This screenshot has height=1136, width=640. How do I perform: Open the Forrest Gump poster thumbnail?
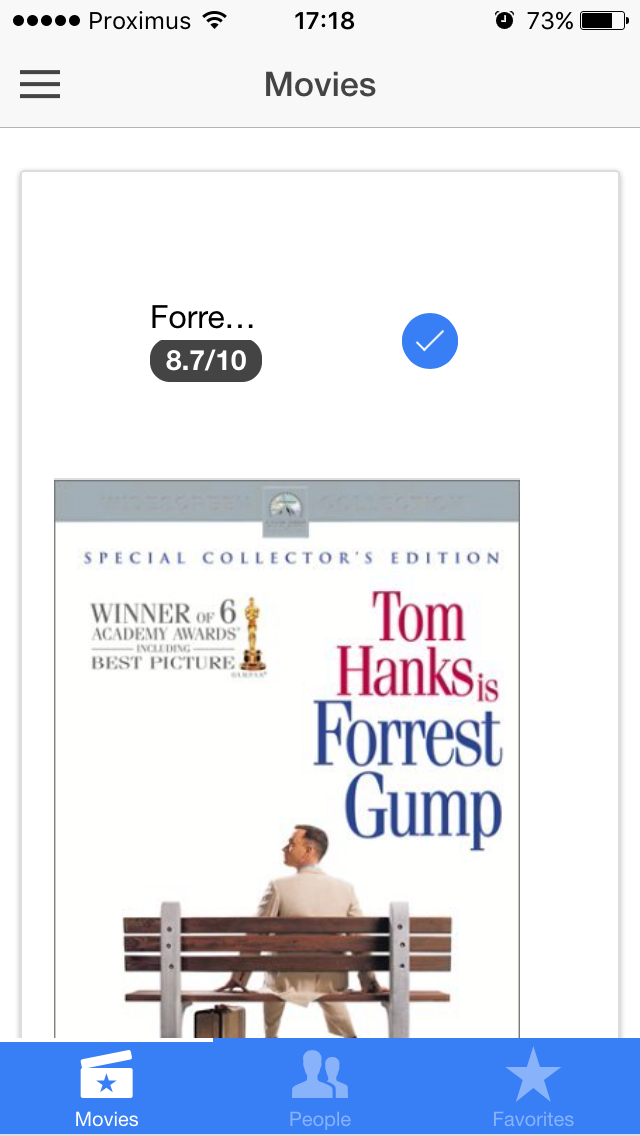pyautogui.click(x=287, y=759)
